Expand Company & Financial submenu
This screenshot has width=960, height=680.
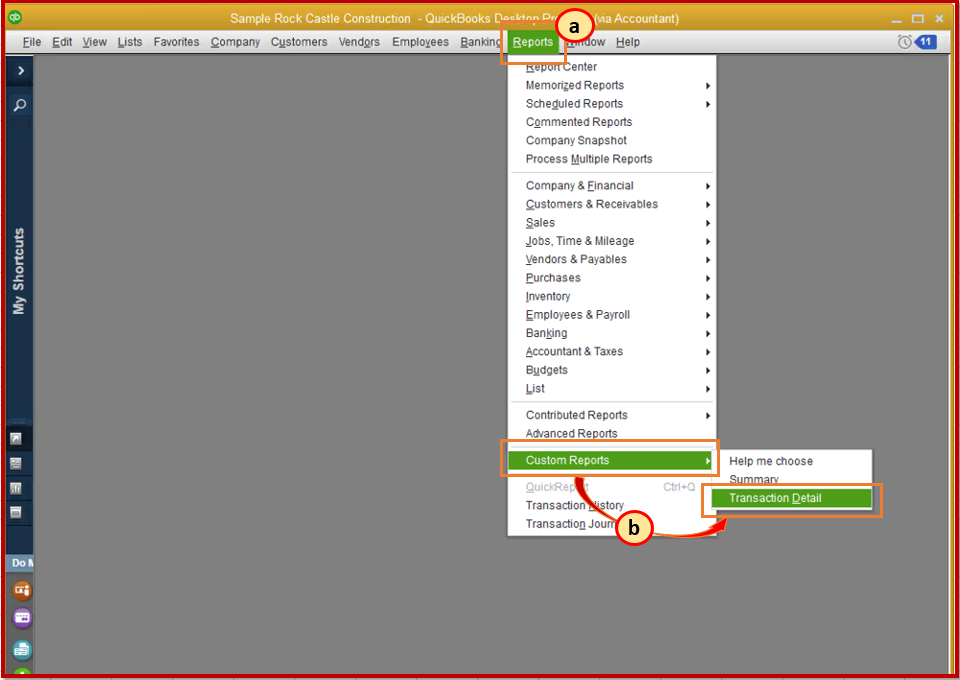[612, 185]
